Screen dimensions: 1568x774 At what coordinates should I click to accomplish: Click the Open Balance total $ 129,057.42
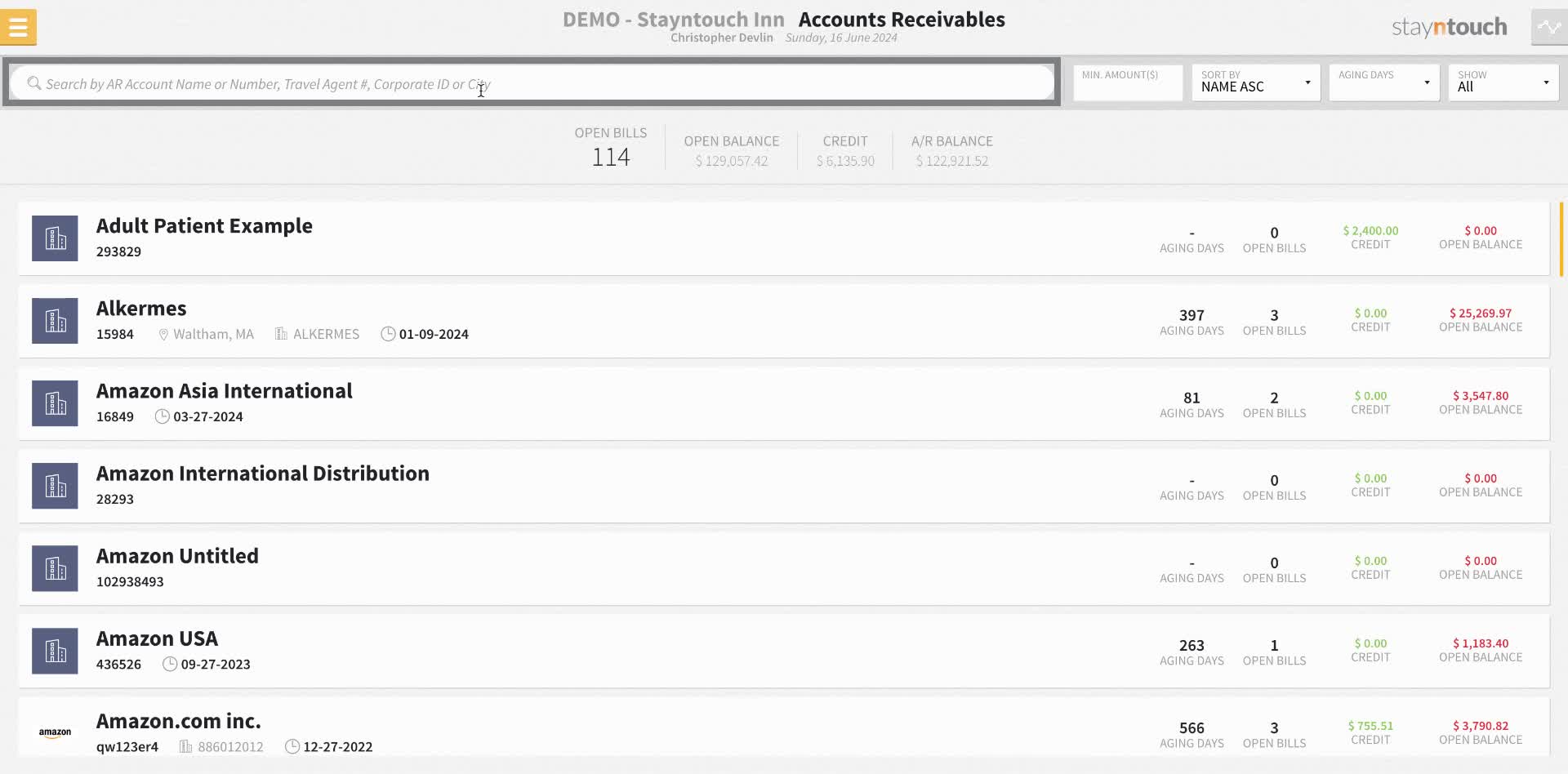(x=732, y=161)
